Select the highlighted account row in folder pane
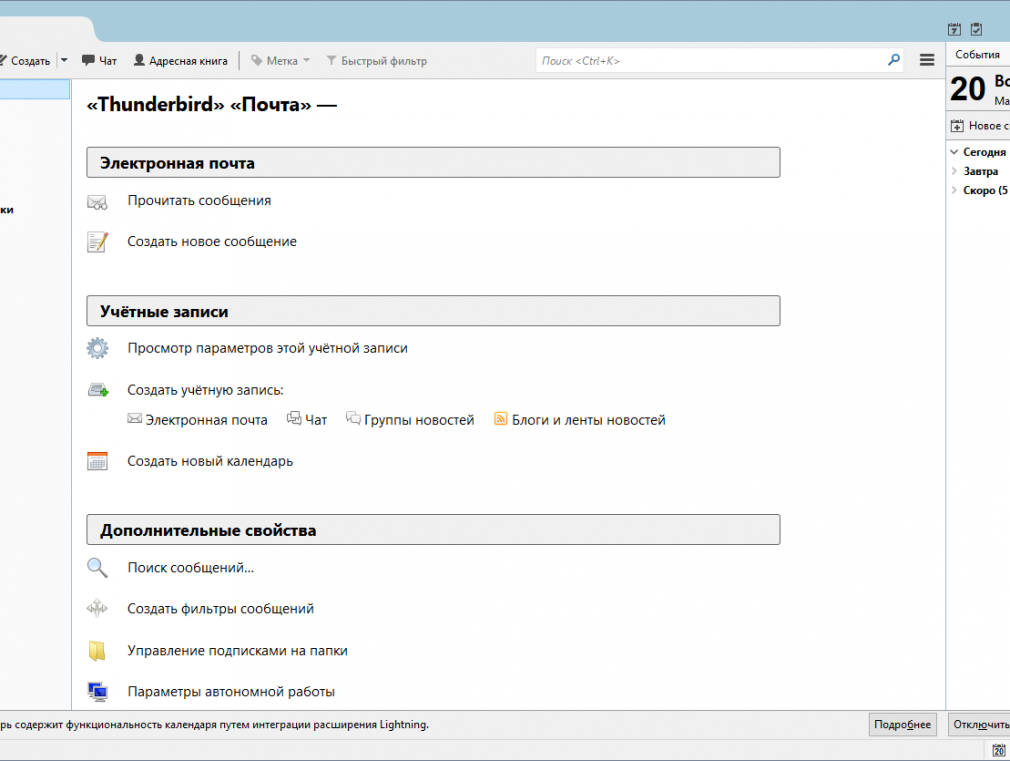1010x761 pixels. [x=35, y=89]
